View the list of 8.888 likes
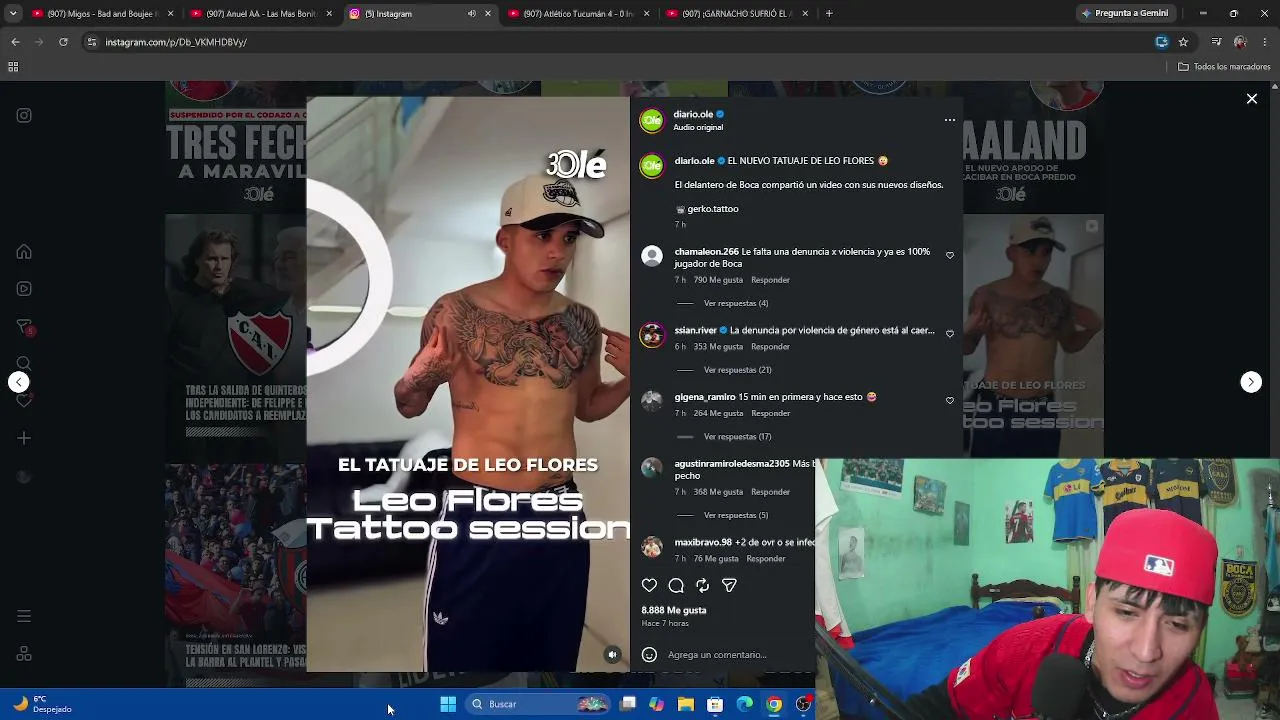The height and width of the screenshot is (720, 1280). [x=674, y=610]
